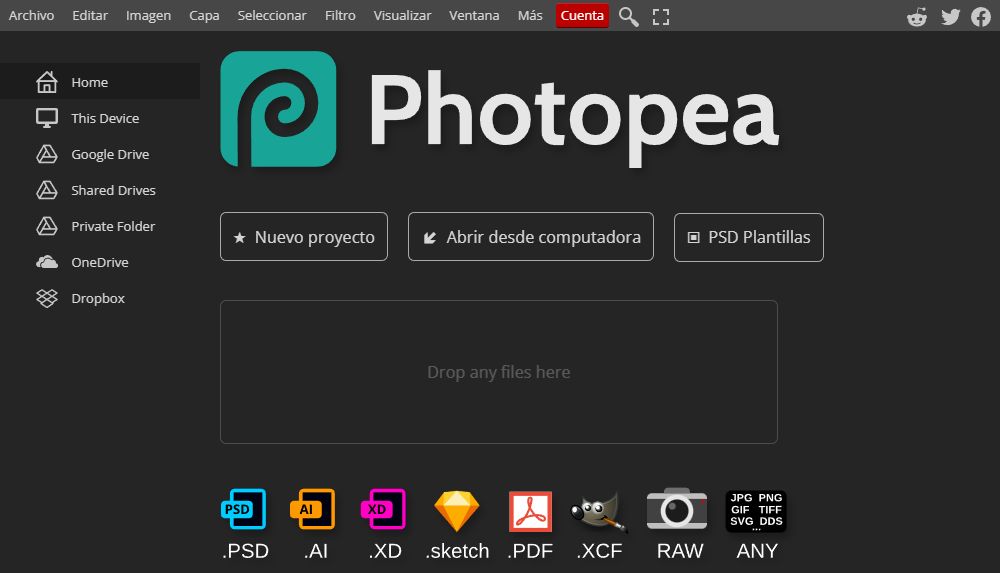Click the .XD format icon
Viewport: 1000px width, 573px height.
(383, 509)
